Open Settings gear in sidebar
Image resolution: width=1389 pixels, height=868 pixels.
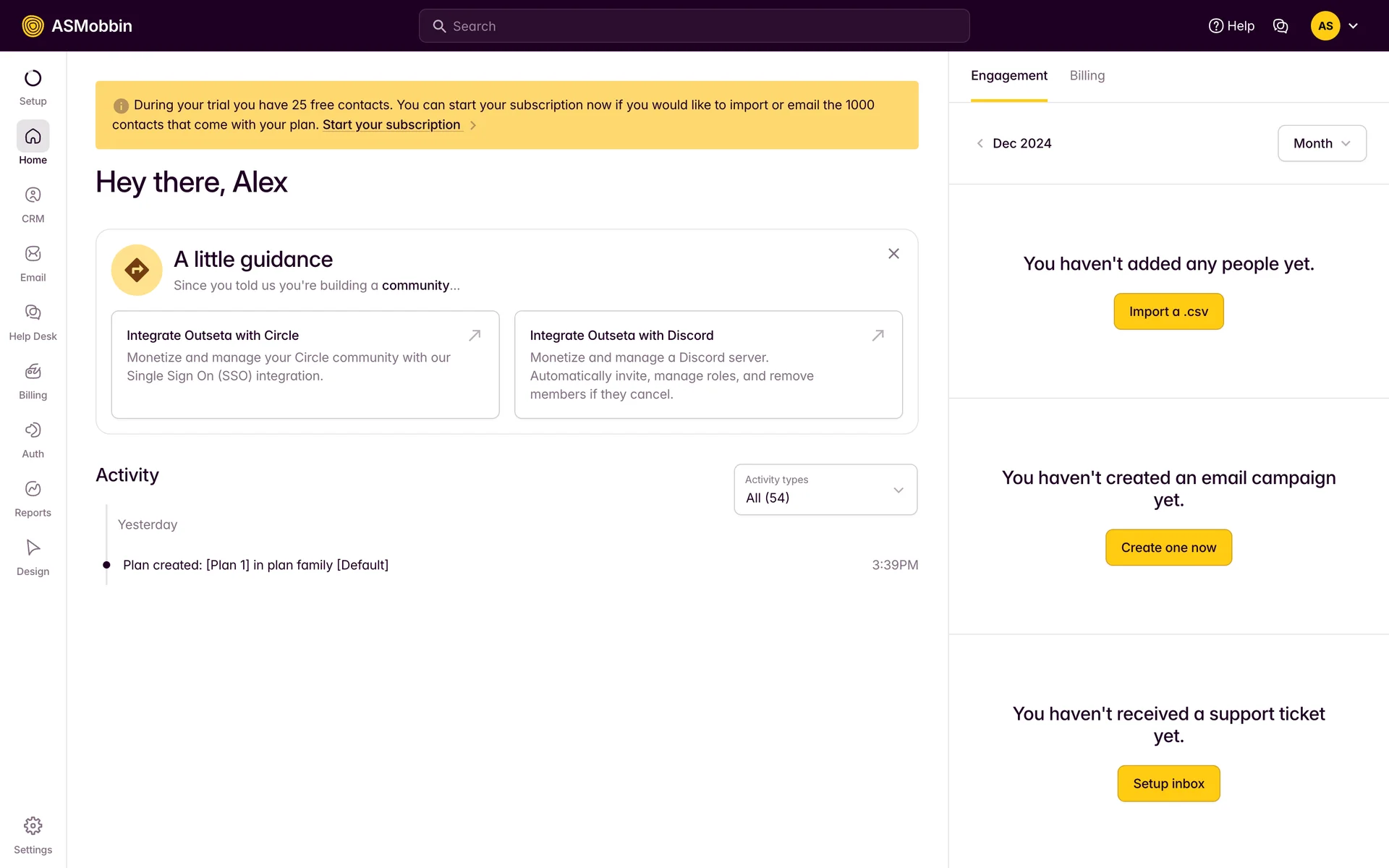pyautogui.click(x=33, y=826)
